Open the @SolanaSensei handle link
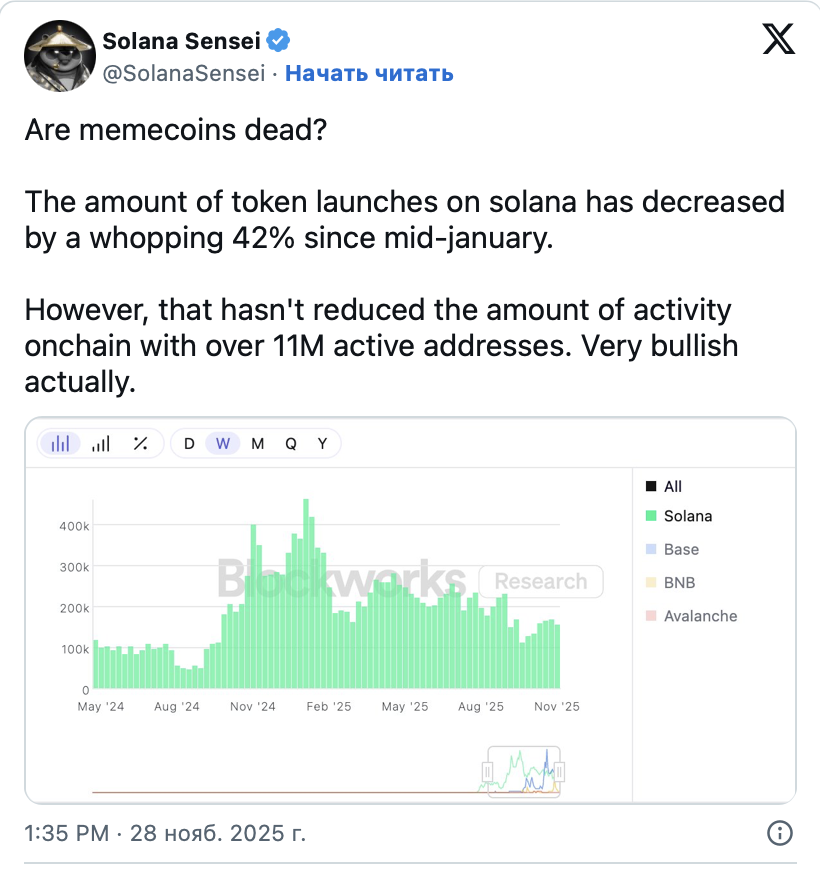The height and width of the screenshot is (872, 820). [184, 73]
